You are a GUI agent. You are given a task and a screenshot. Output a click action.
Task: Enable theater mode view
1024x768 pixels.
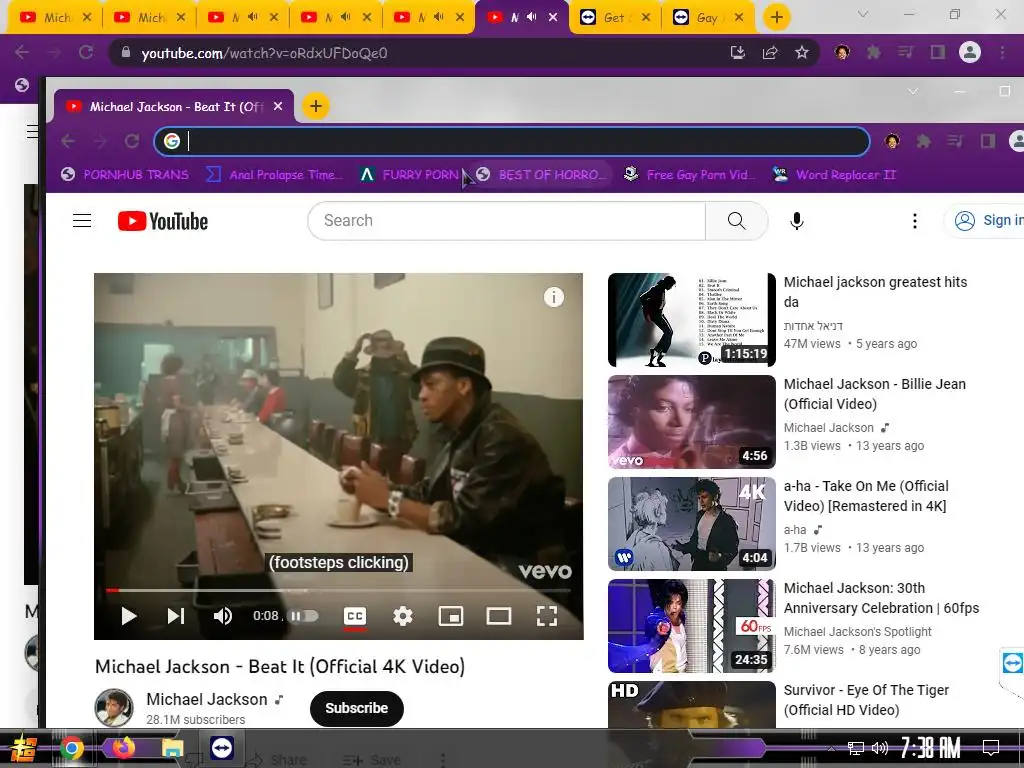pyautogui.click(x=499, y=616)
